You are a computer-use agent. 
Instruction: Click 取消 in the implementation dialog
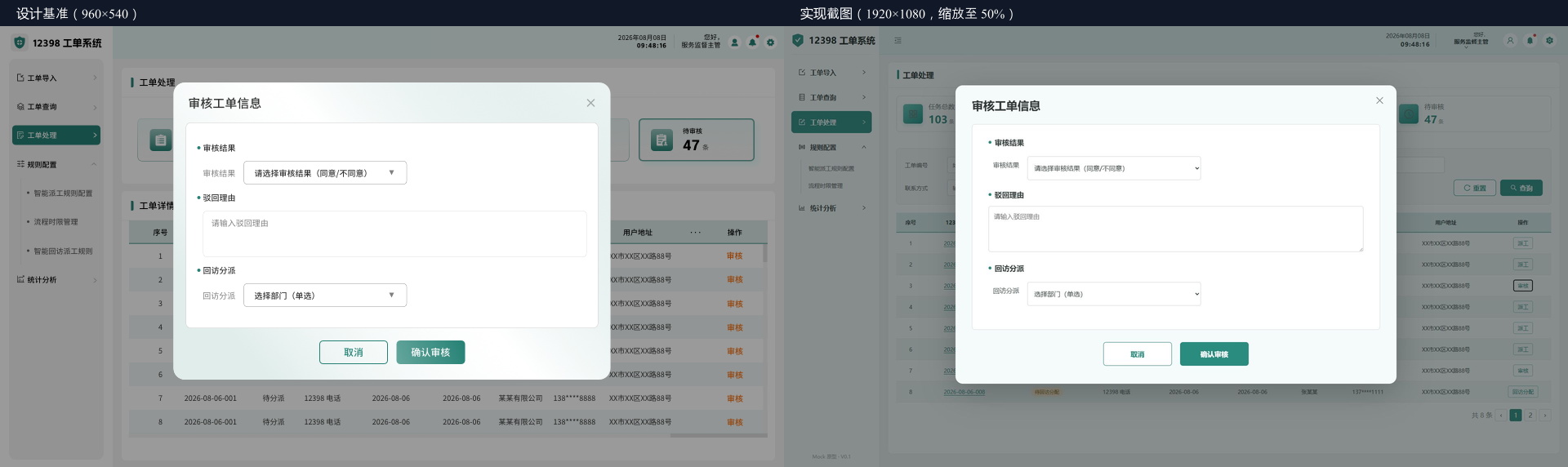1138,354
